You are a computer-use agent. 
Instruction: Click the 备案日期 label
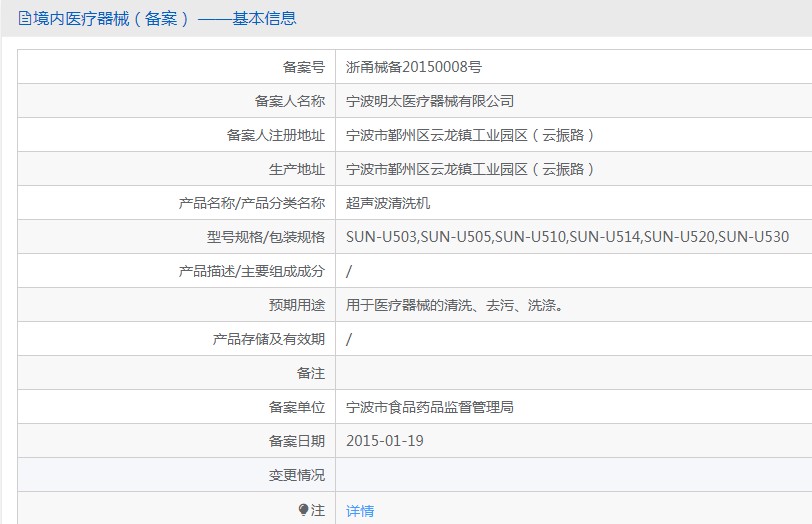click(297, 441)
